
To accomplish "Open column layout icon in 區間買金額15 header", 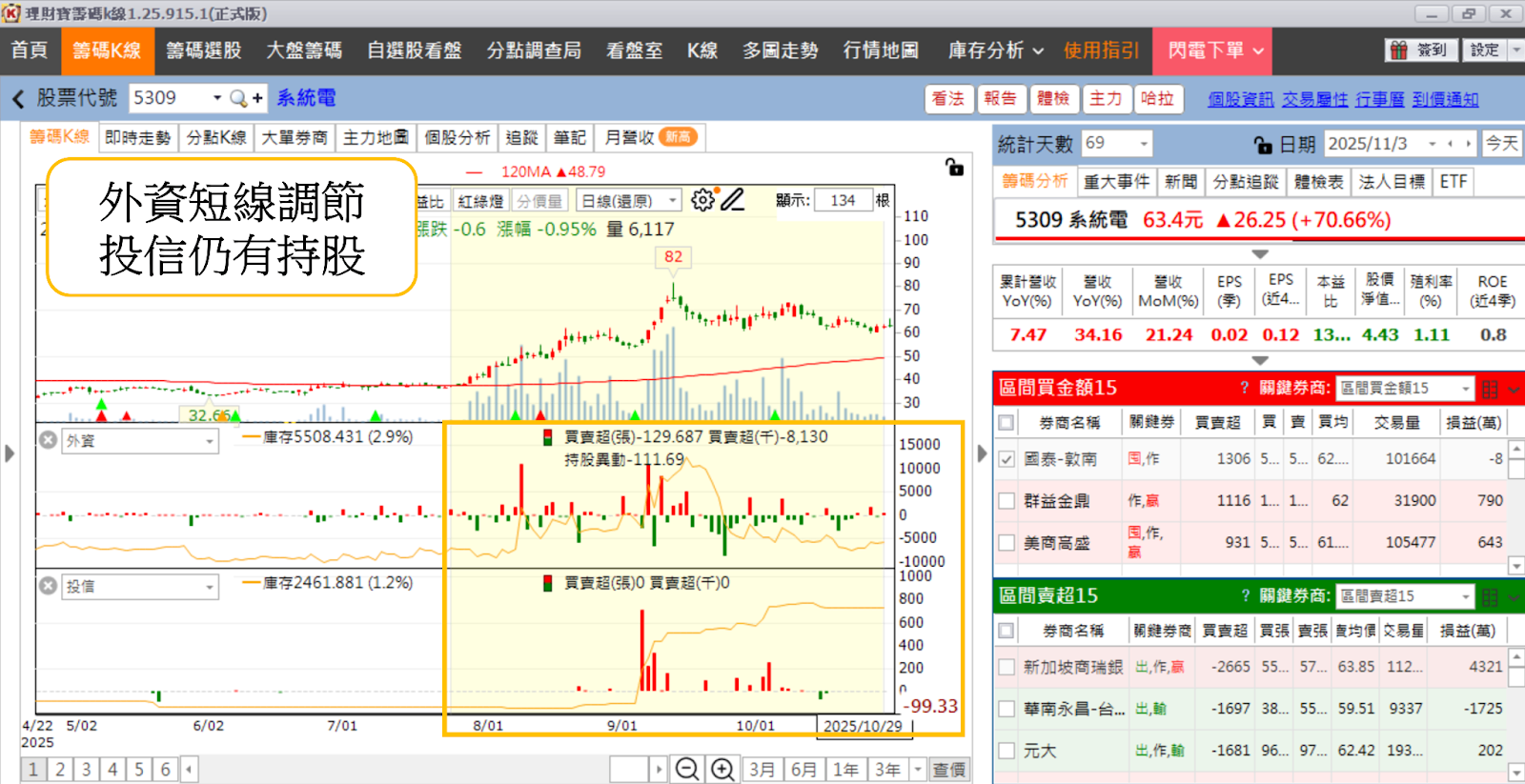I will 1490,389.
